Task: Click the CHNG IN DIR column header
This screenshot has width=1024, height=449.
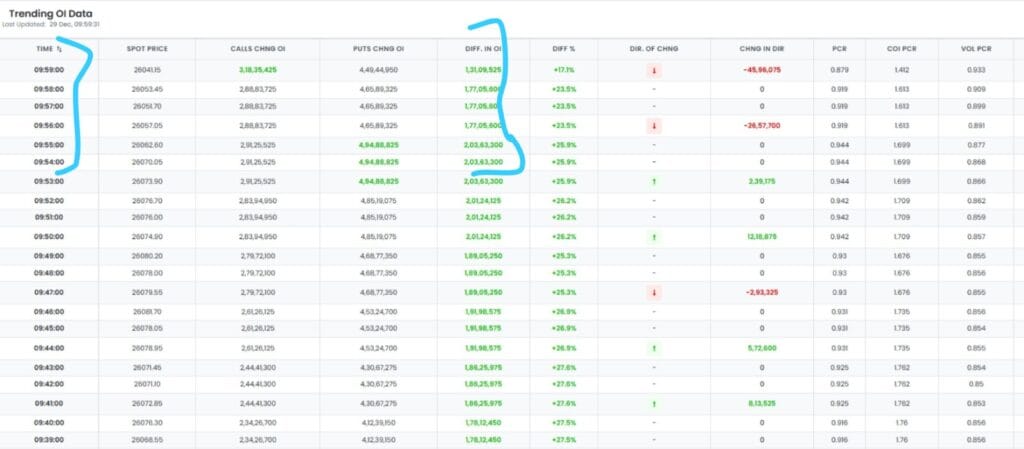Action: click(761, 48)
